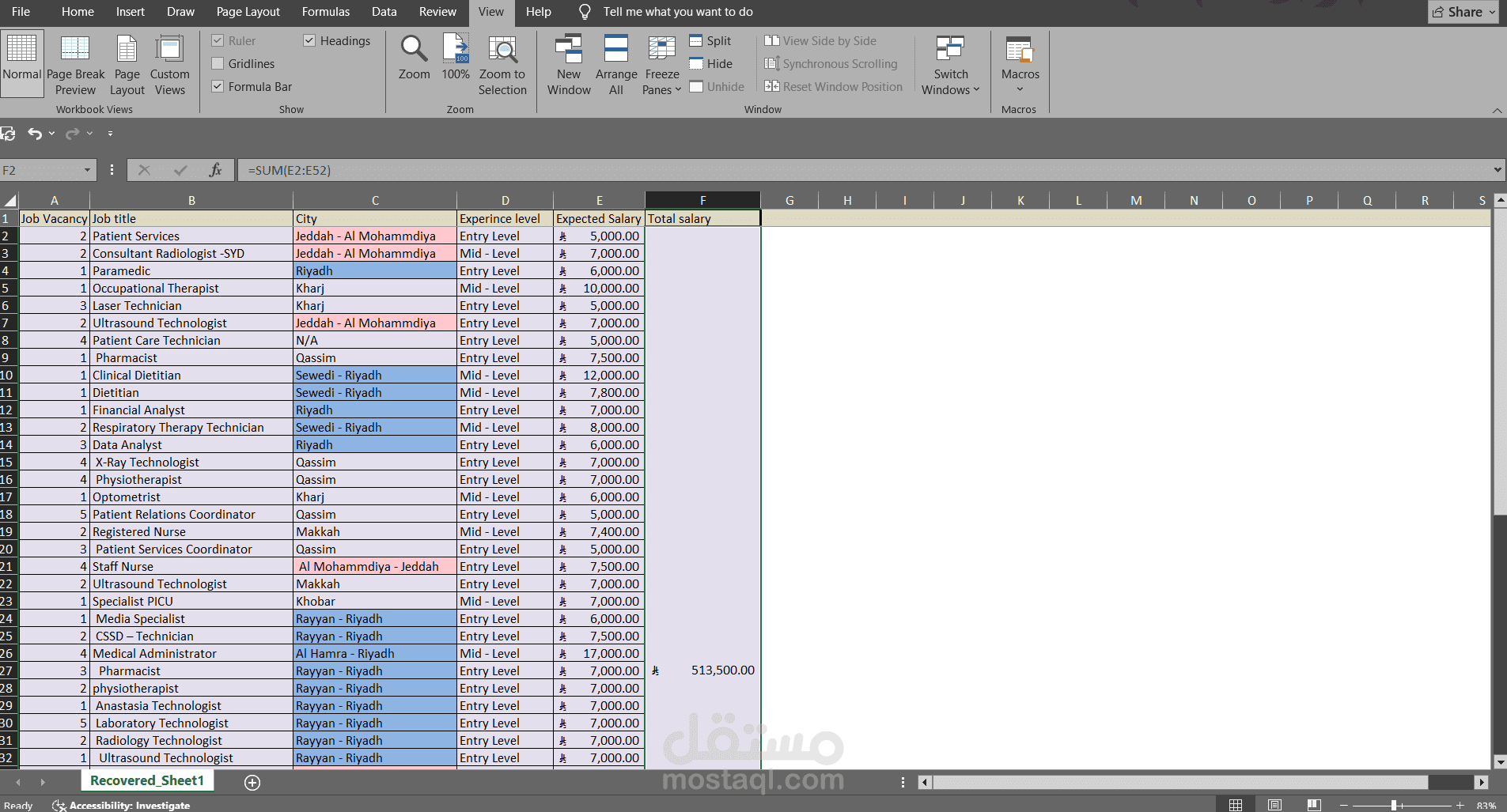
Task: Open the Page Layout view icon
Action: pos(127,65)
